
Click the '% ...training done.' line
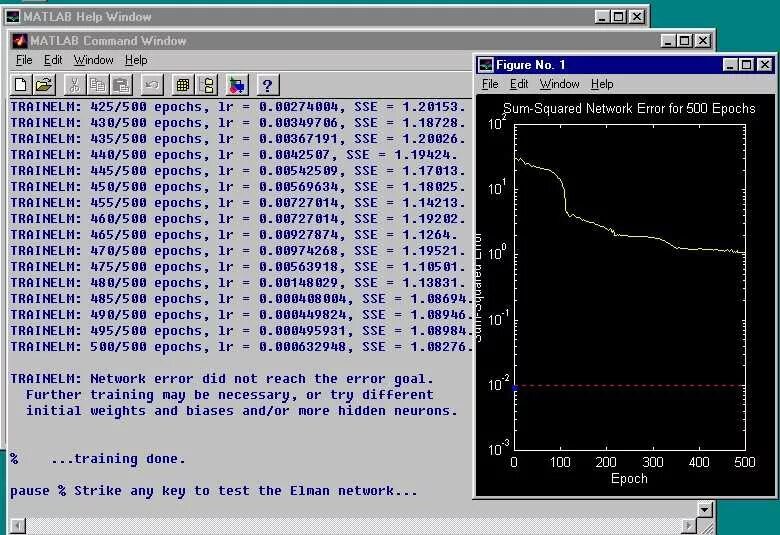pos(98,459)
